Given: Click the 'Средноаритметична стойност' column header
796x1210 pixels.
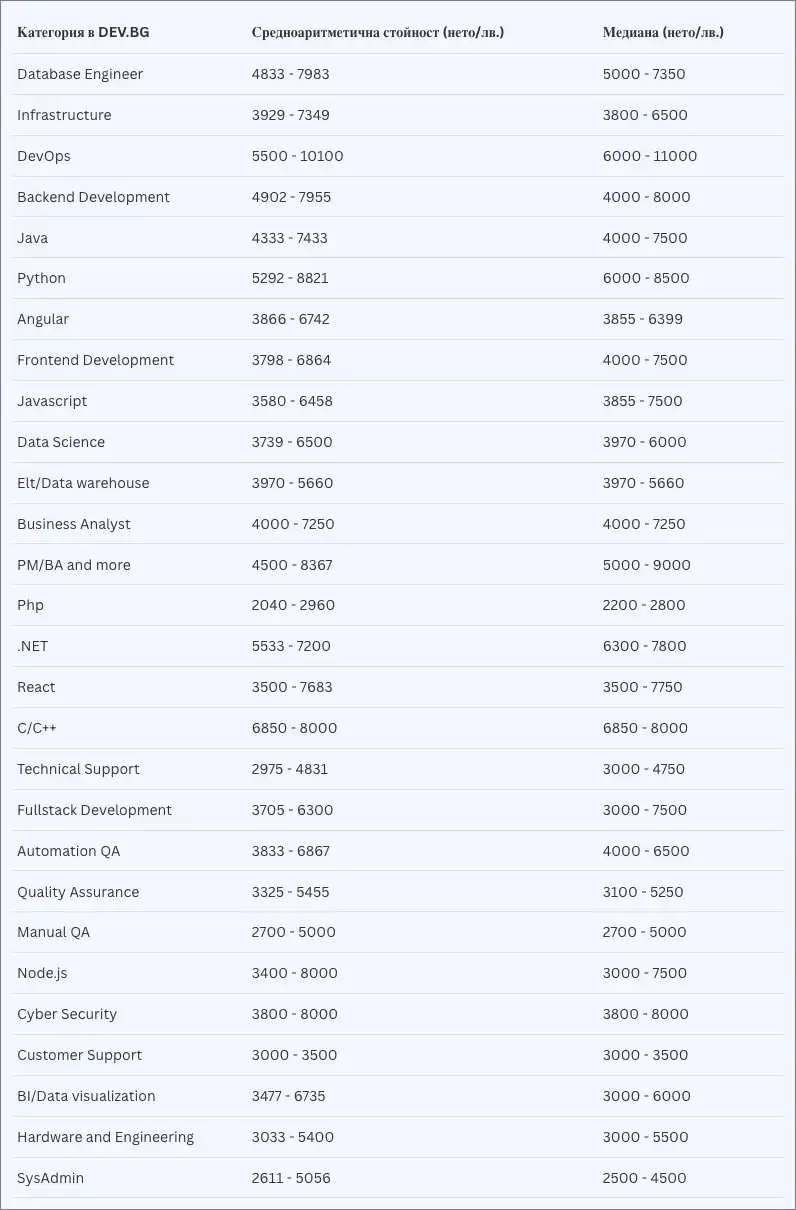Looking at the screenshot, I should [x=377, y=32].
